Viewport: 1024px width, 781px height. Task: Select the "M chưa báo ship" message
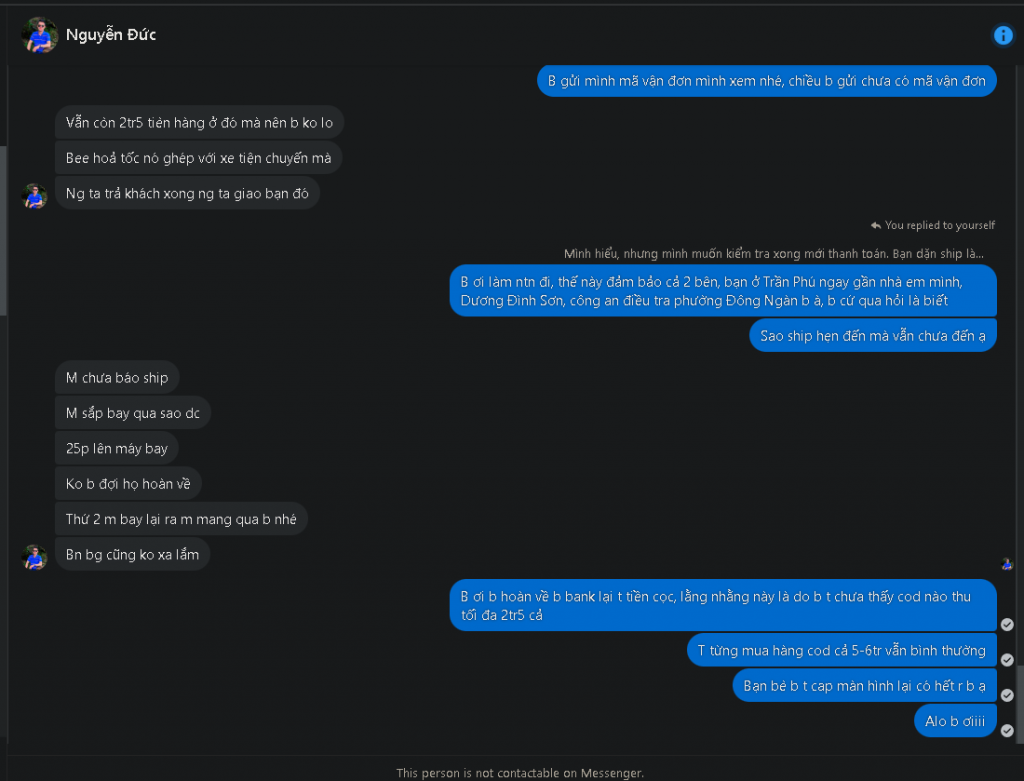pos(117,377)
